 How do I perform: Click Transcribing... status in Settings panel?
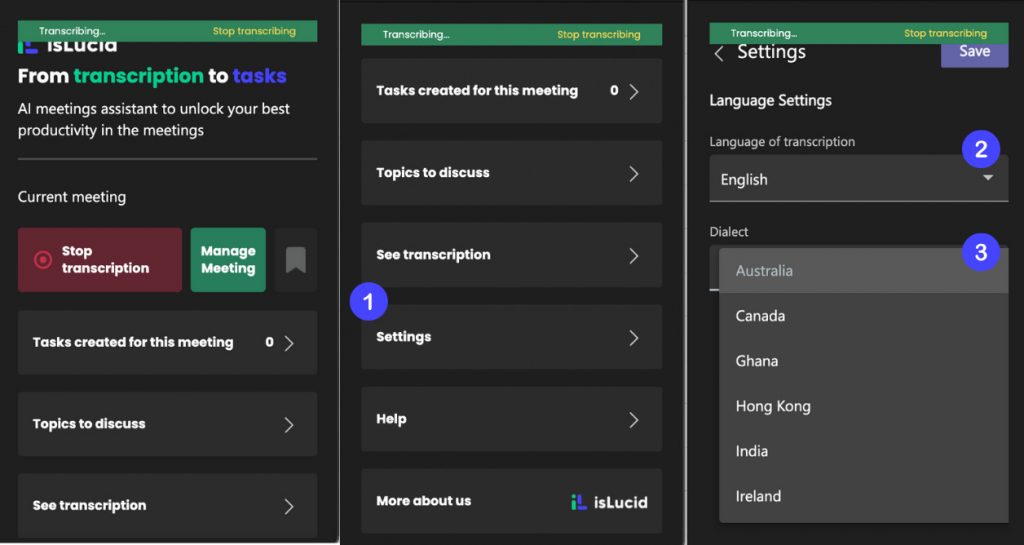[x=763, y=33]
